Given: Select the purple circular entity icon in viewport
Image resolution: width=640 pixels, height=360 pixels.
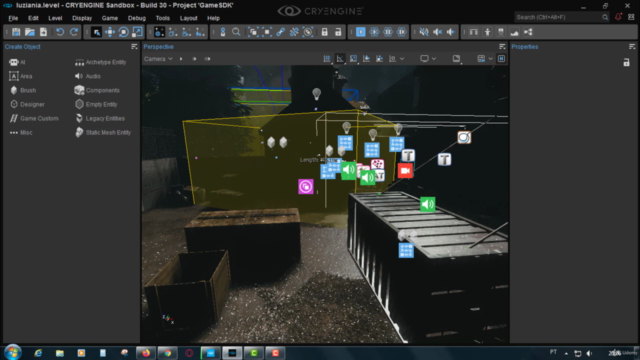Looking at the screenshot, I should click(306, 187).
